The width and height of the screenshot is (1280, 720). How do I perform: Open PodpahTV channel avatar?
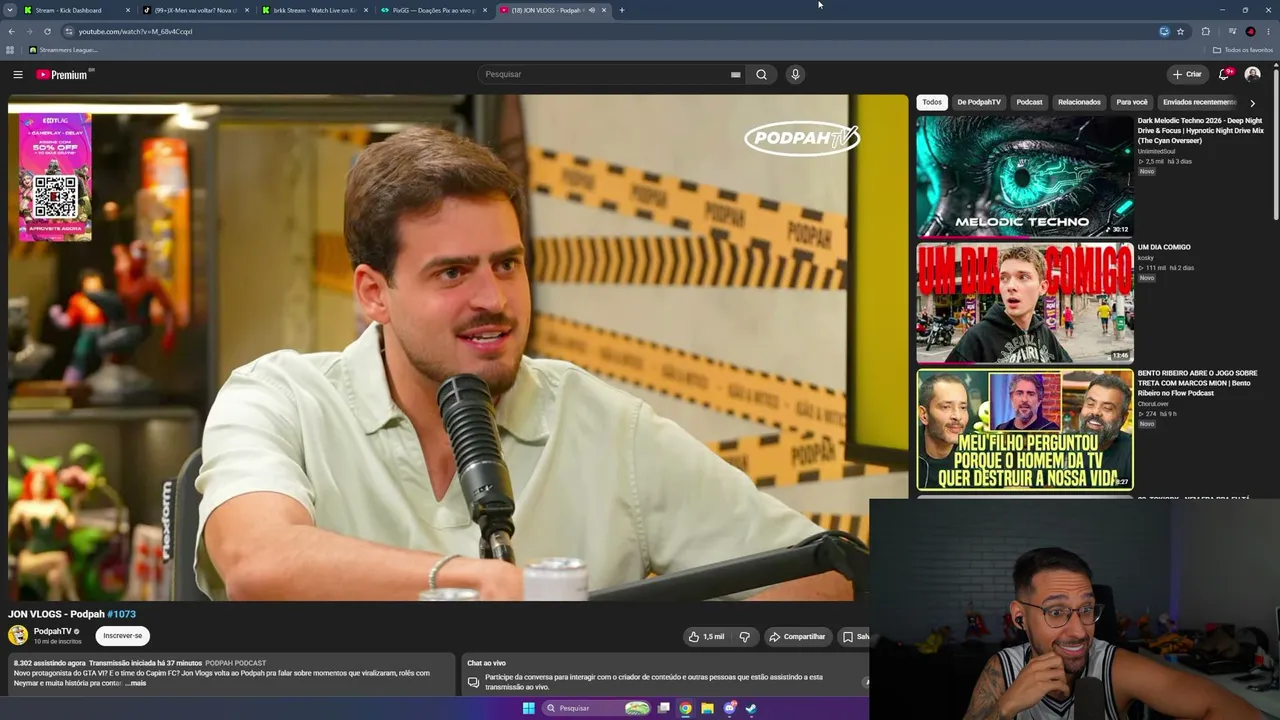point(18,635)
